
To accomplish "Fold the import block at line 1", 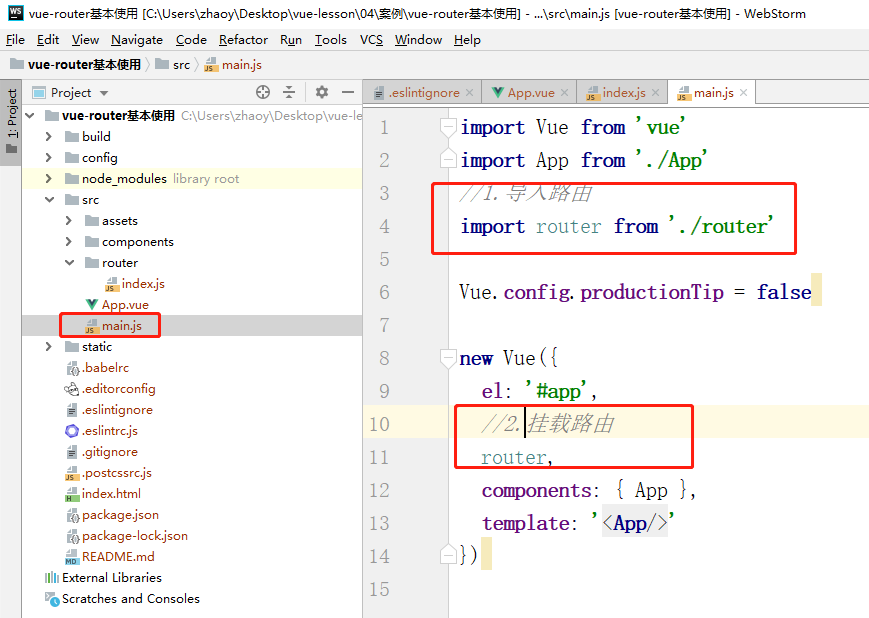I will click(448, 127).
